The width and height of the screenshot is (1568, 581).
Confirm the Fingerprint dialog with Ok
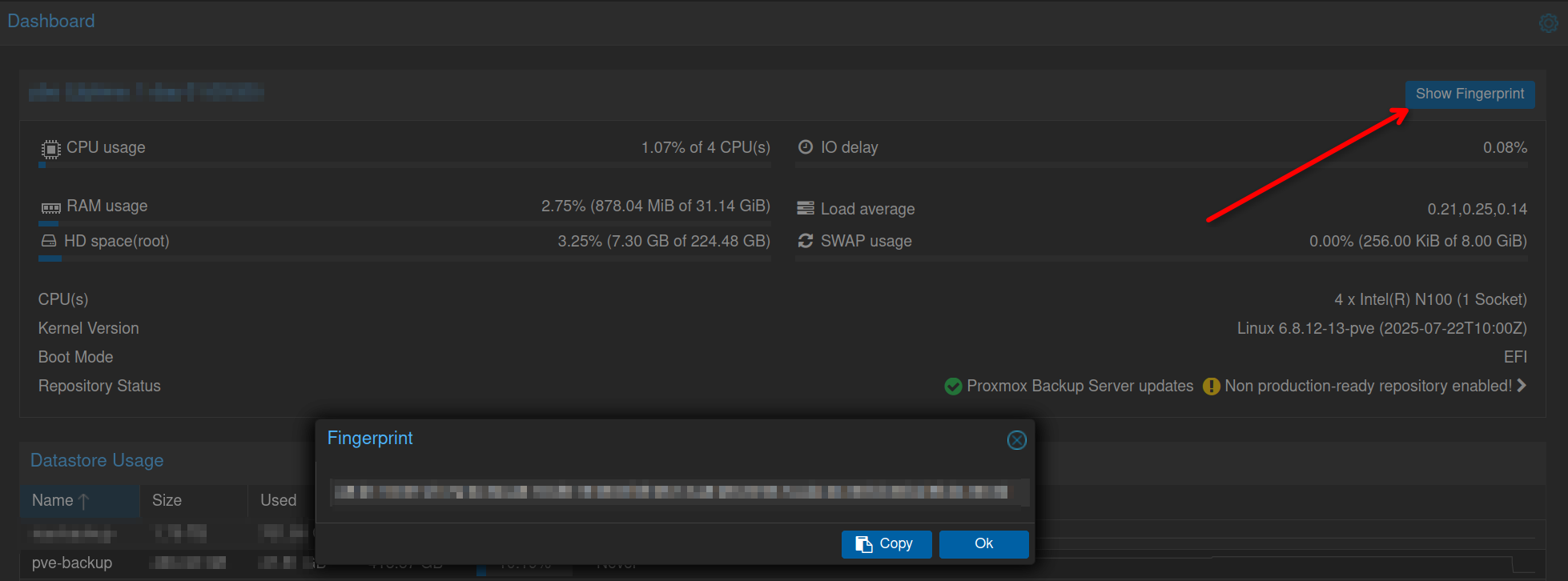(983, 544)
